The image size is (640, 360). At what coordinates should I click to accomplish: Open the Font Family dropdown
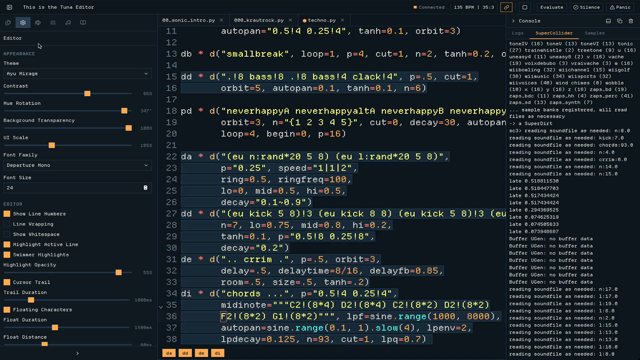pos(77,165)
